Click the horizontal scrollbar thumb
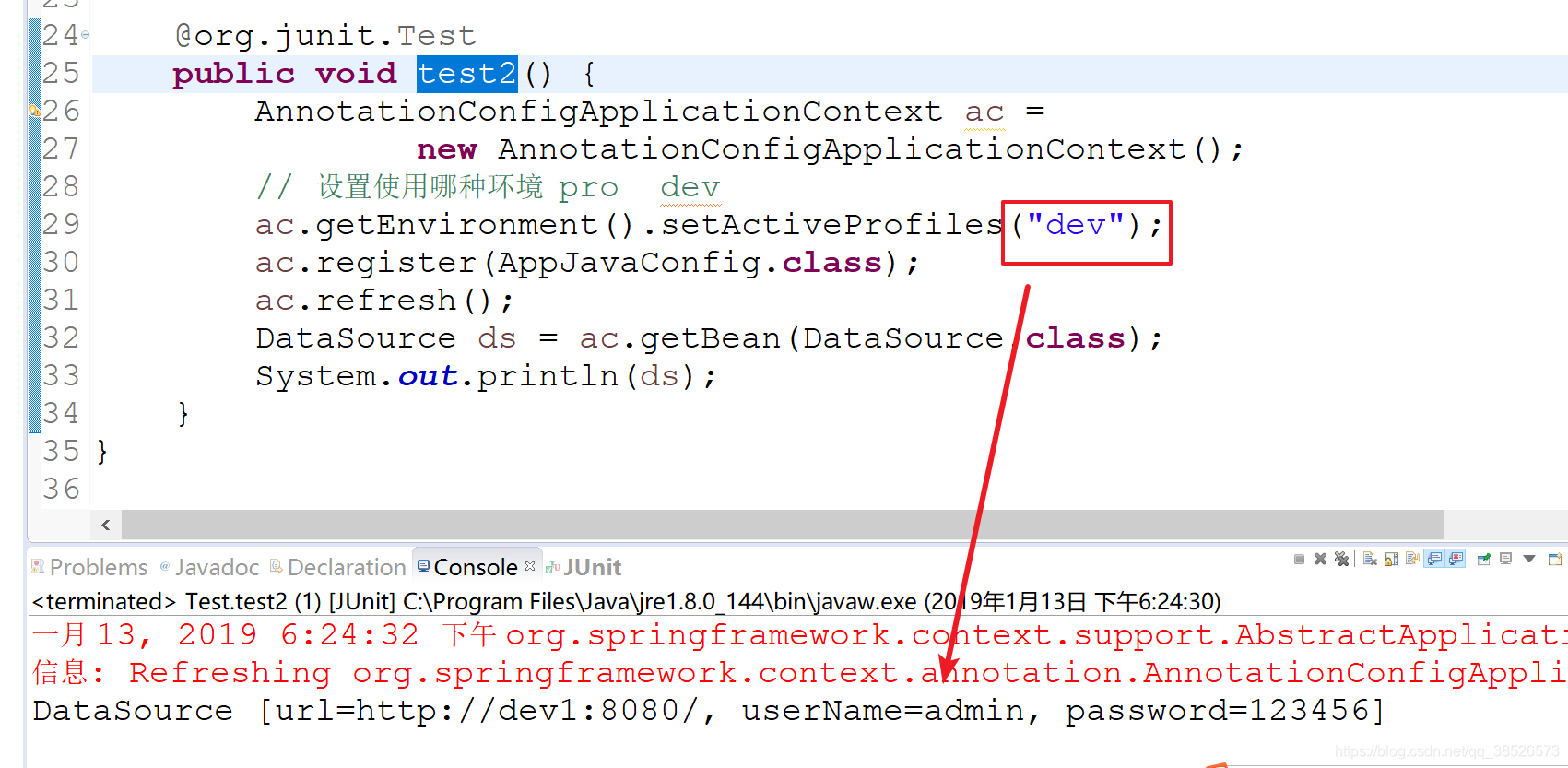The height and width of the screenshot is (768, 1568). (783, 525)
